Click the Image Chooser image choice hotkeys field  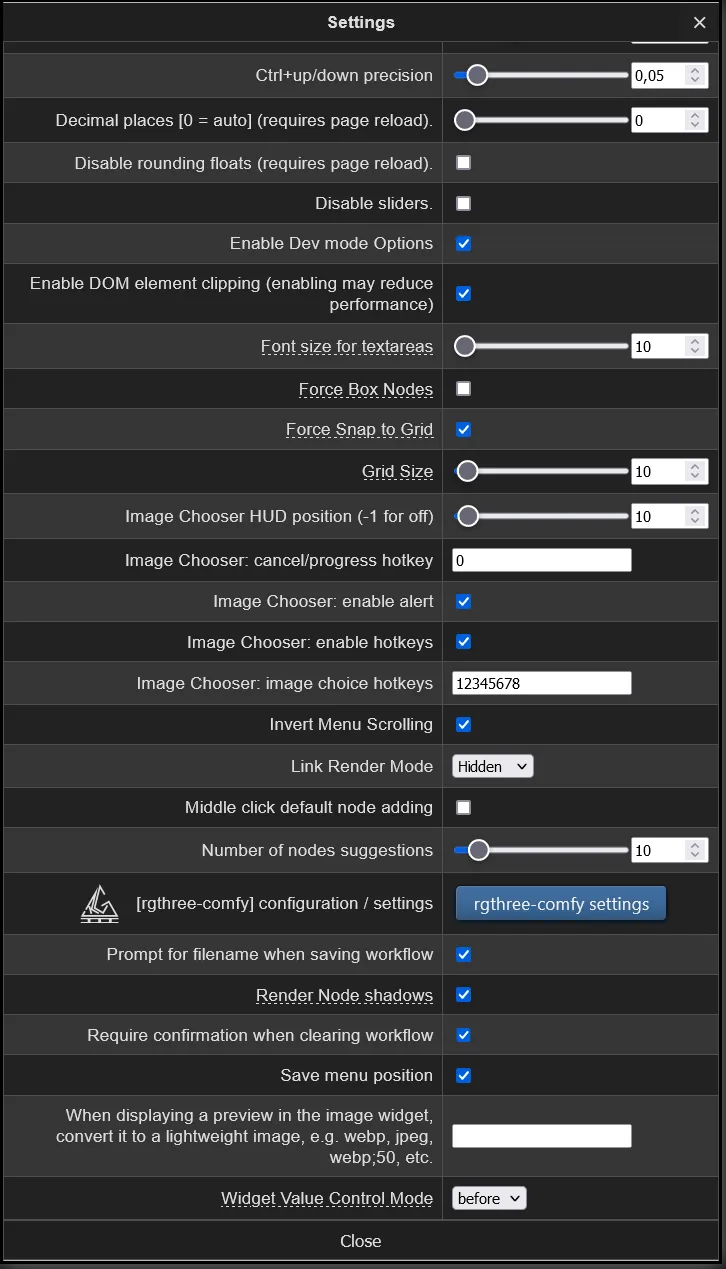(542, 683)
